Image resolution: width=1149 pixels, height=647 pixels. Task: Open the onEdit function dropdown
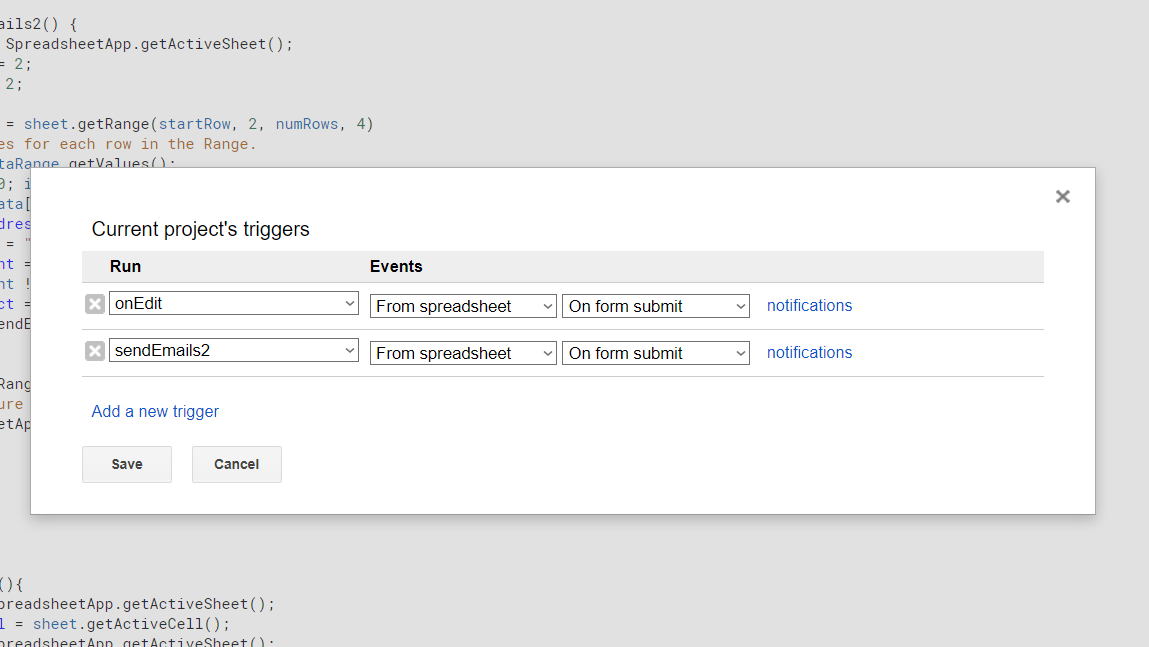pyautogui.click(x=234, y=303)
